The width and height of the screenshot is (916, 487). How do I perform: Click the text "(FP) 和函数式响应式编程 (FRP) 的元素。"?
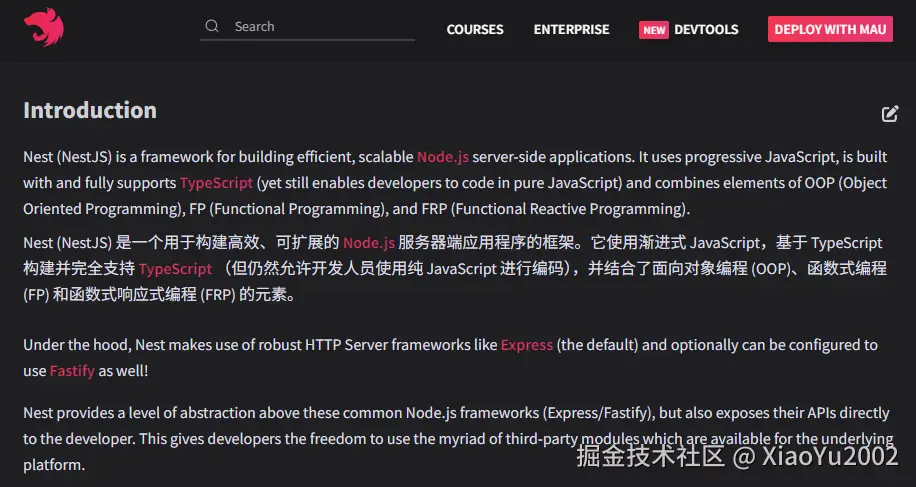tap(159, 294)
